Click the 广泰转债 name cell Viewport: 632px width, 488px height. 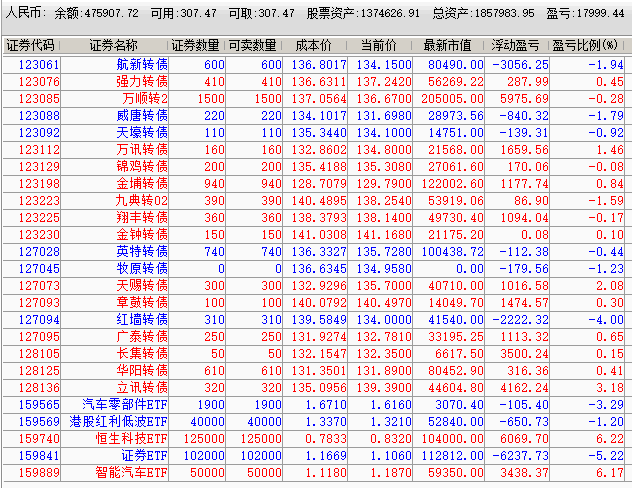tap(142, 336)
